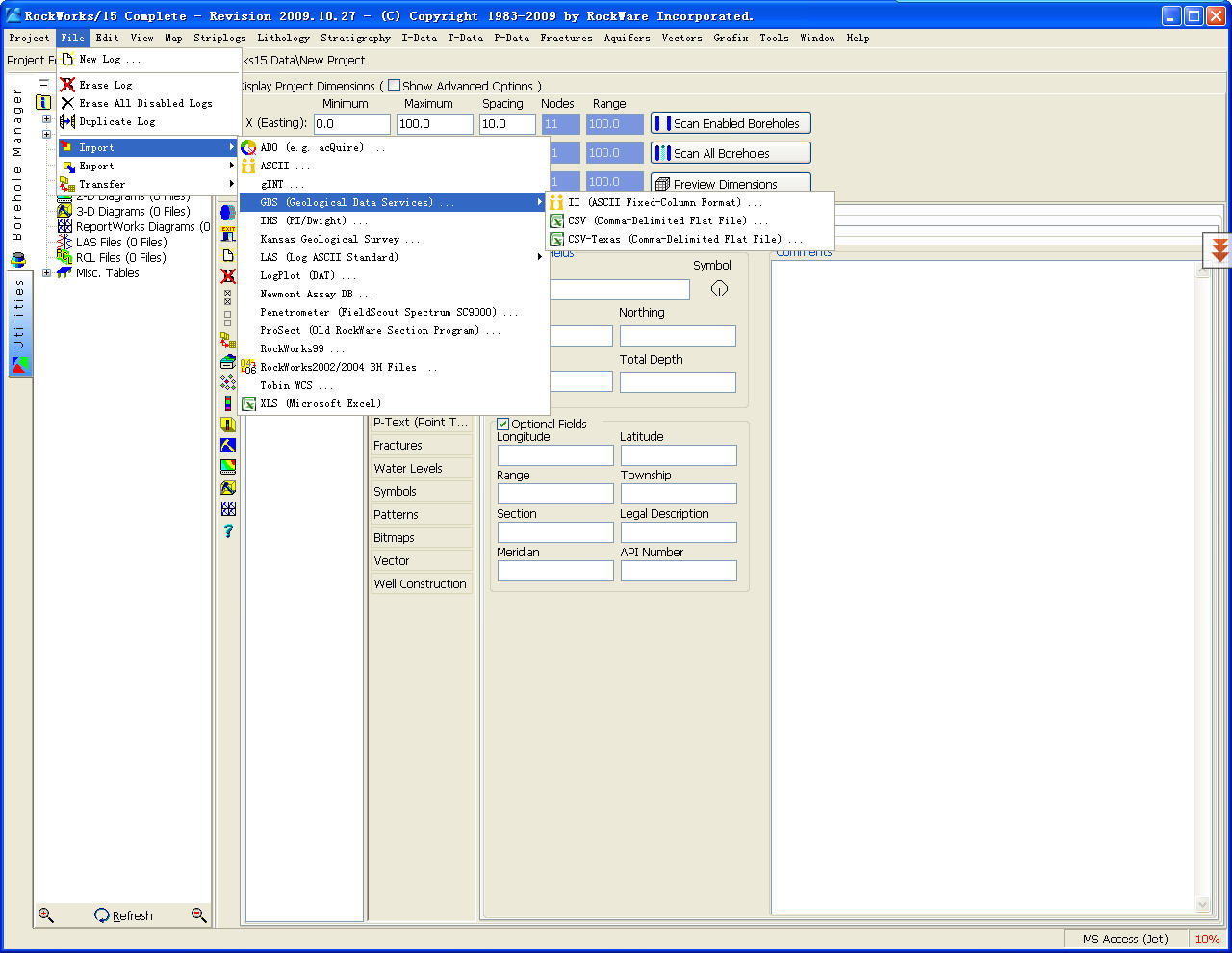The image size is (1232, 953).
Task: Click the vertical color column toolbar icon
Action: 228,403
